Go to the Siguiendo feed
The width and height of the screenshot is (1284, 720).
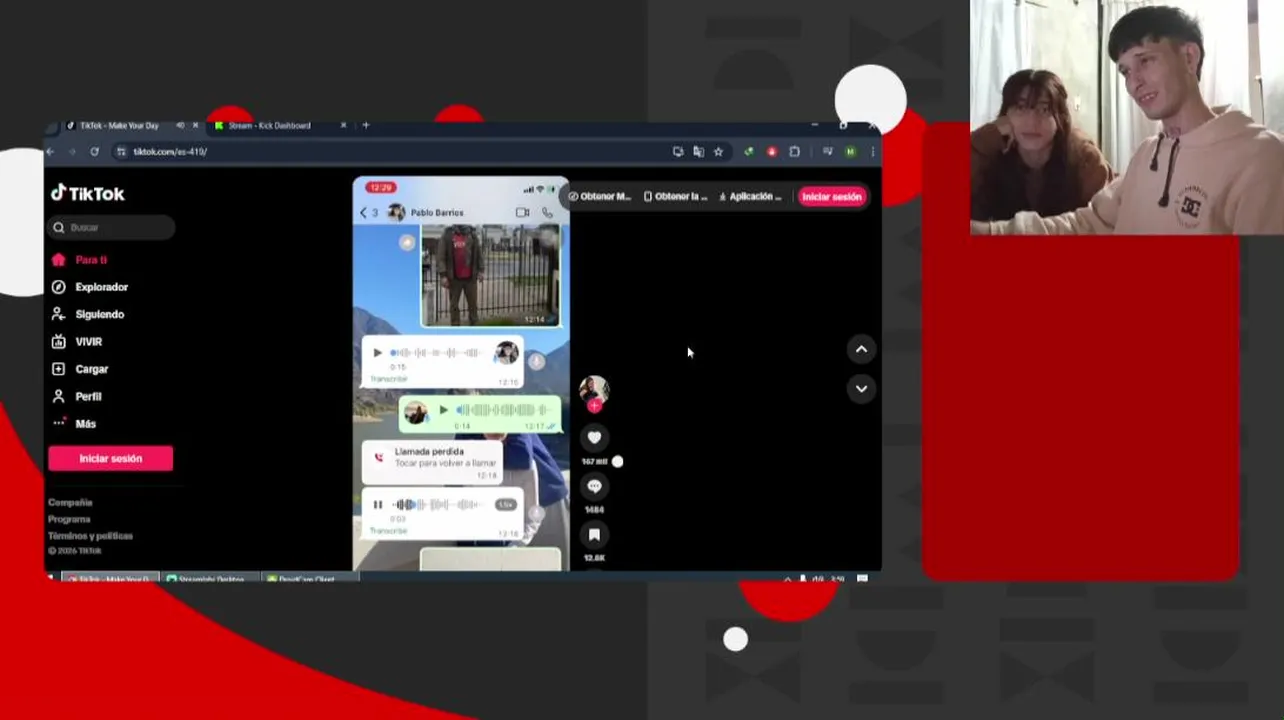click(88, 314)
